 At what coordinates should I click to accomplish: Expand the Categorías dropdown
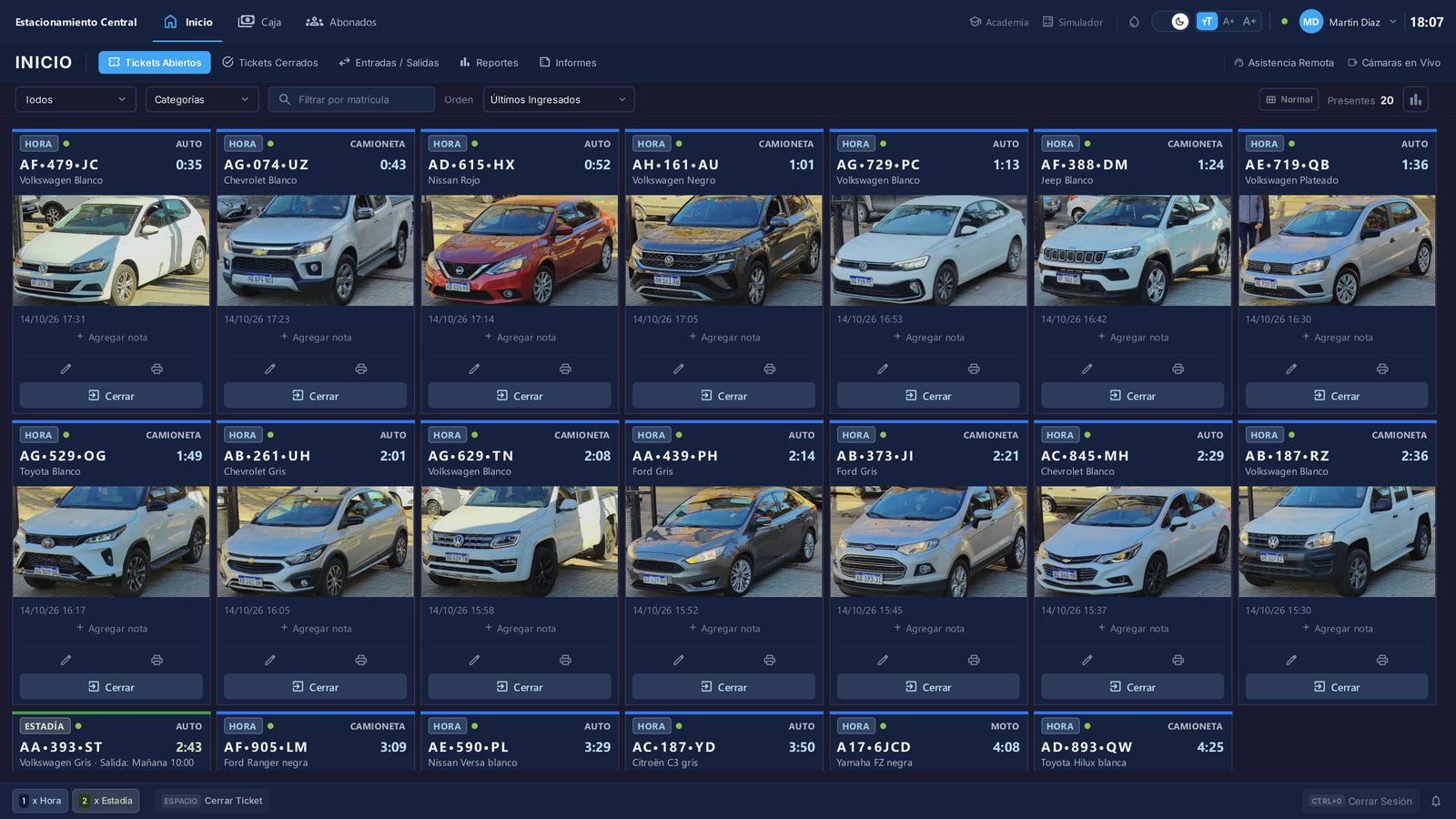202,99
